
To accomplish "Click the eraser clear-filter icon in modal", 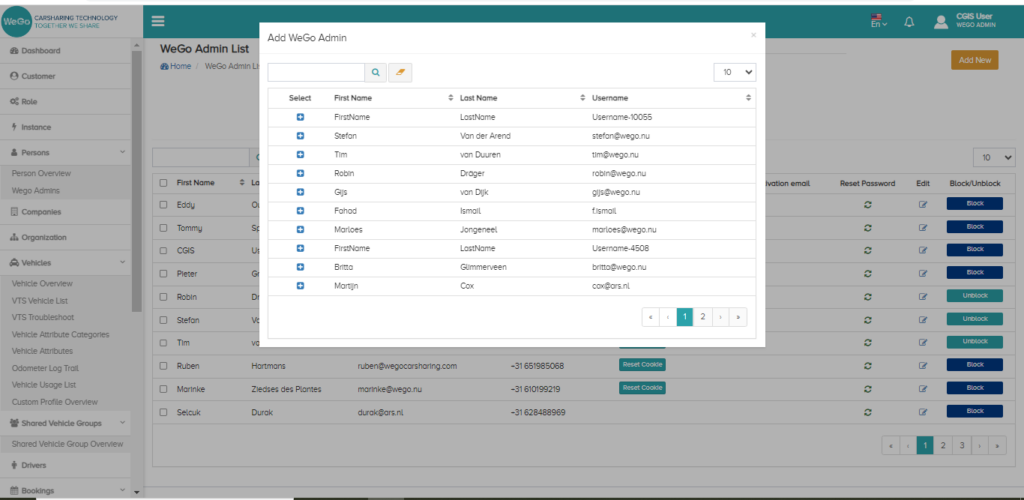I will pos(400,73).
